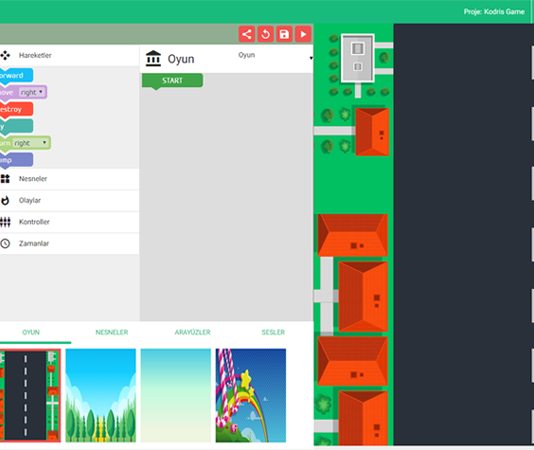
Task: Choose the rainbow candy background thumbnail
Action: point(251,395)
